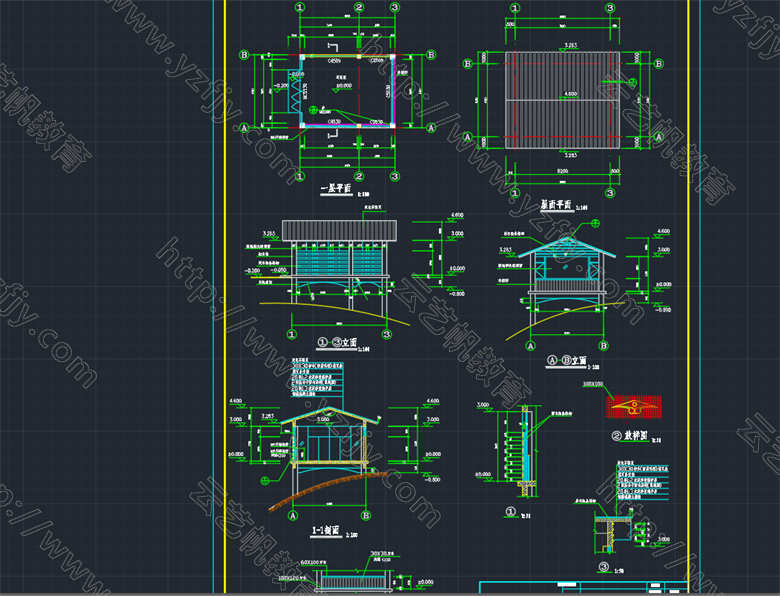Click the red hatched 放样图 detail
780x596 pixels.
point(634,406)
